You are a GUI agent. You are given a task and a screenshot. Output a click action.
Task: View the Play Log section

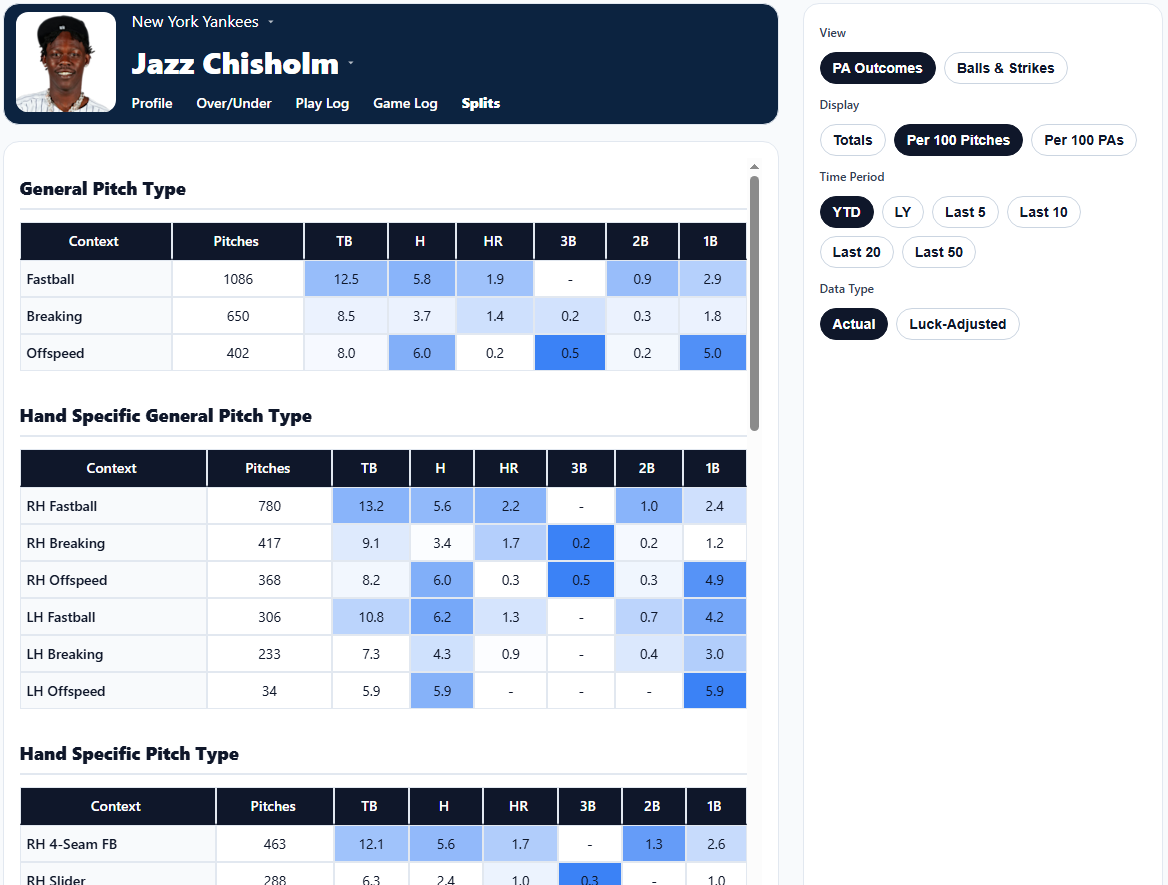pyautogui.click(x=322, y=103)
